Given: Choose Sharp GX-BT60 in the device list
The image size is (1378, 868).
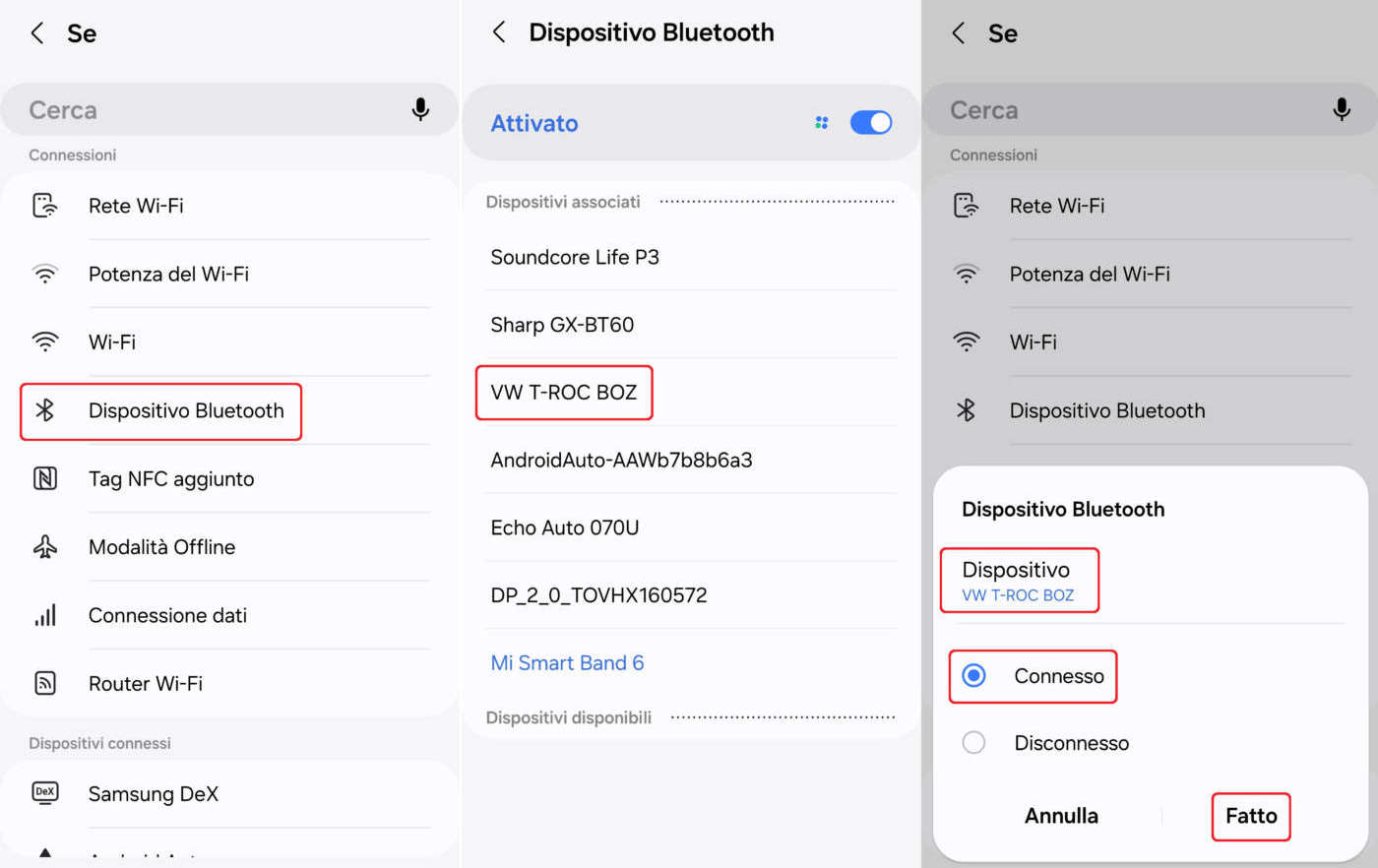Looking at the screenshot, I should [x=562, y=325].
